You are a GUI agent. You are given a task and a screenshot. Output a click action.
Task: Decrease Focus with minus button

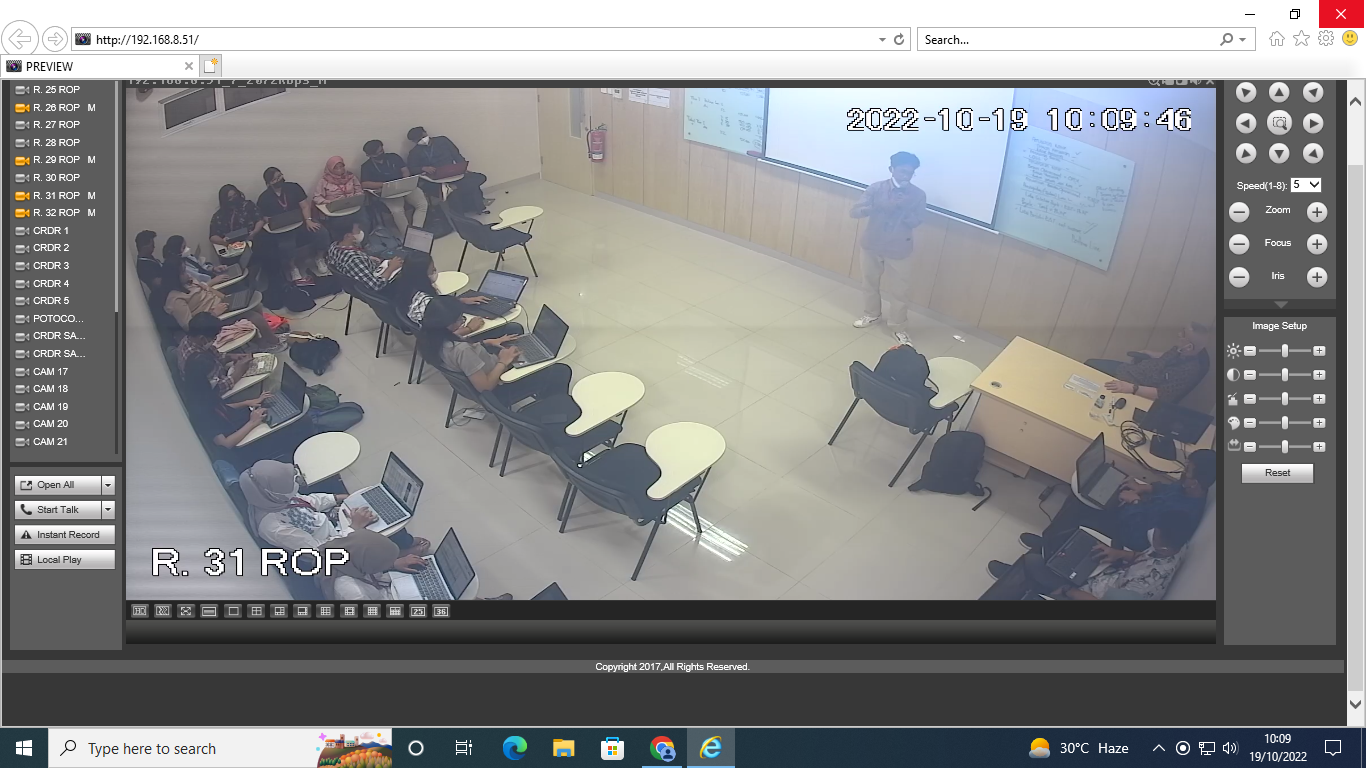click(x=1239, y=244)
